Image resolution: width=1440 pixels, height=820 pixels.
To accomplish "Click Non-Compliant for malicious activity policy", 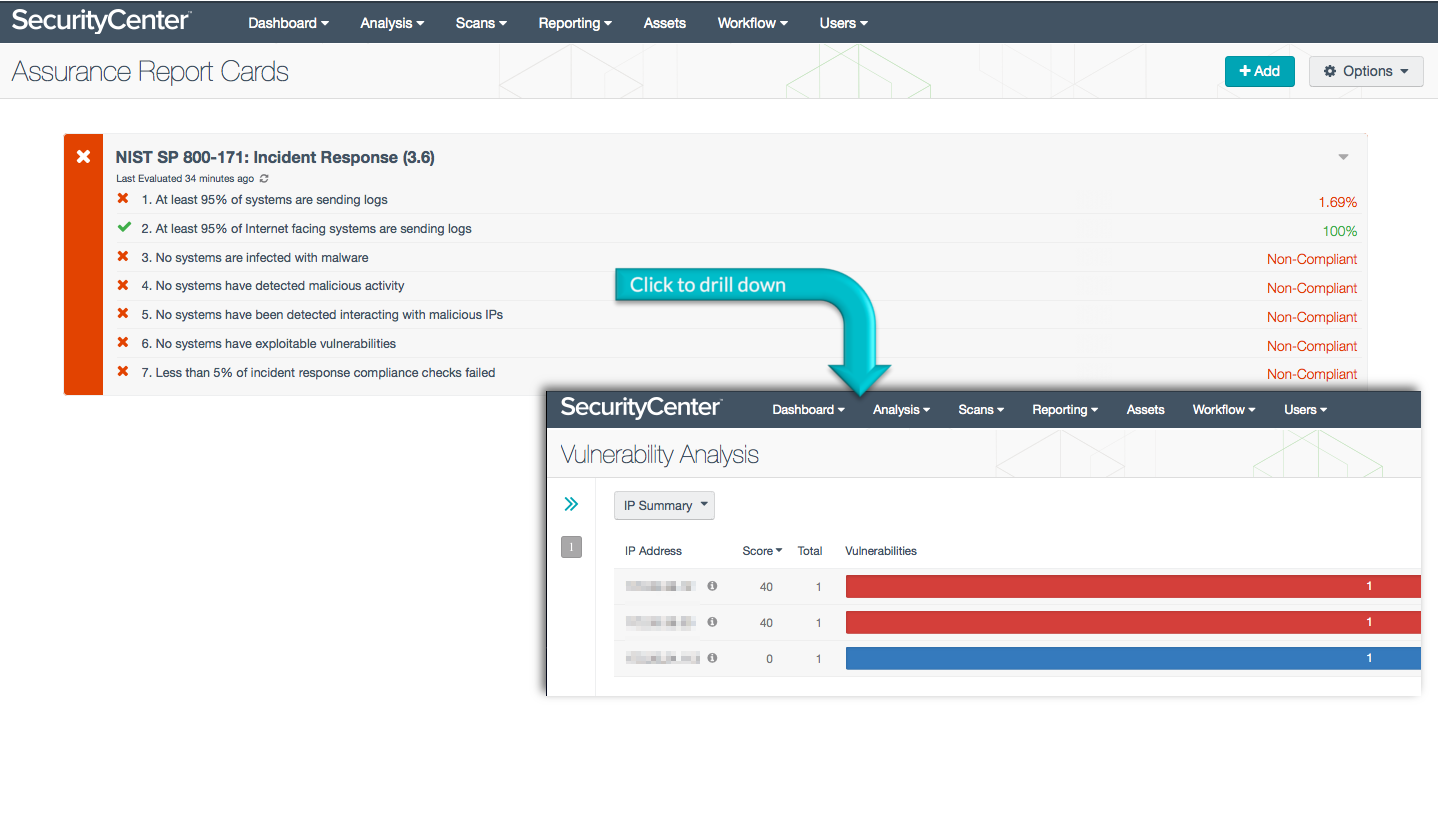I will [1312, 288].
